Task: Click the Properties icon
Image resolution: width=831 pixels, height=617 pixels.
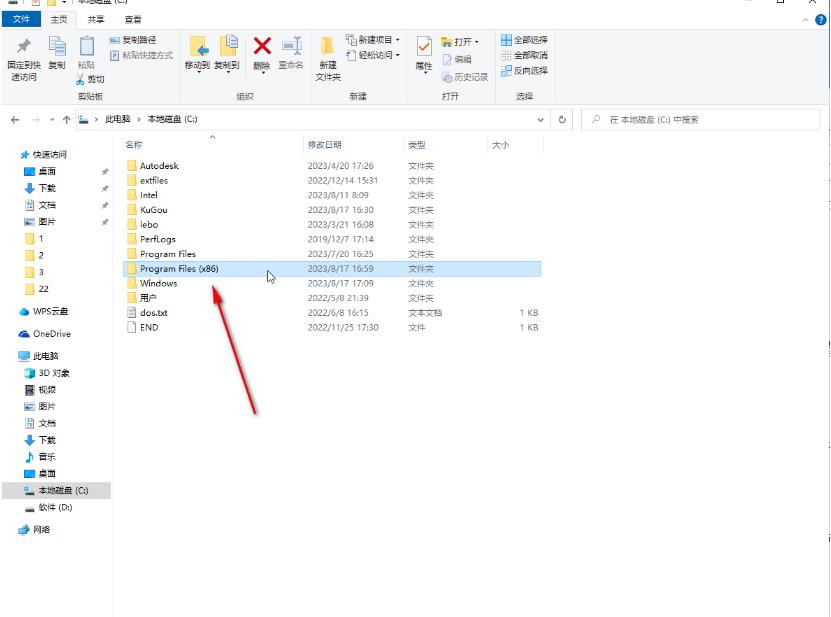Action: [424, 47]
